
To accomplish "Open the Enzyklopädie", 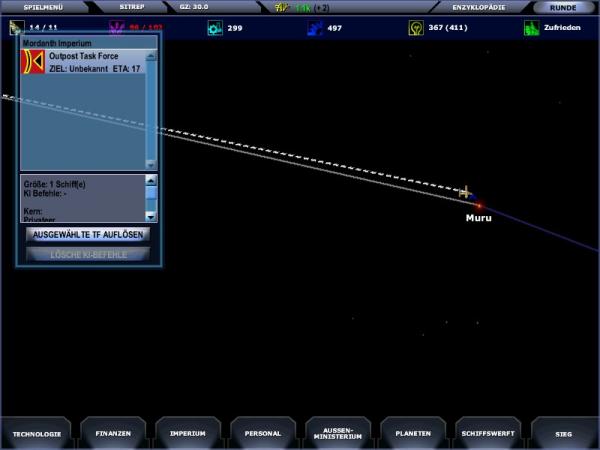I will pos(478,7).
